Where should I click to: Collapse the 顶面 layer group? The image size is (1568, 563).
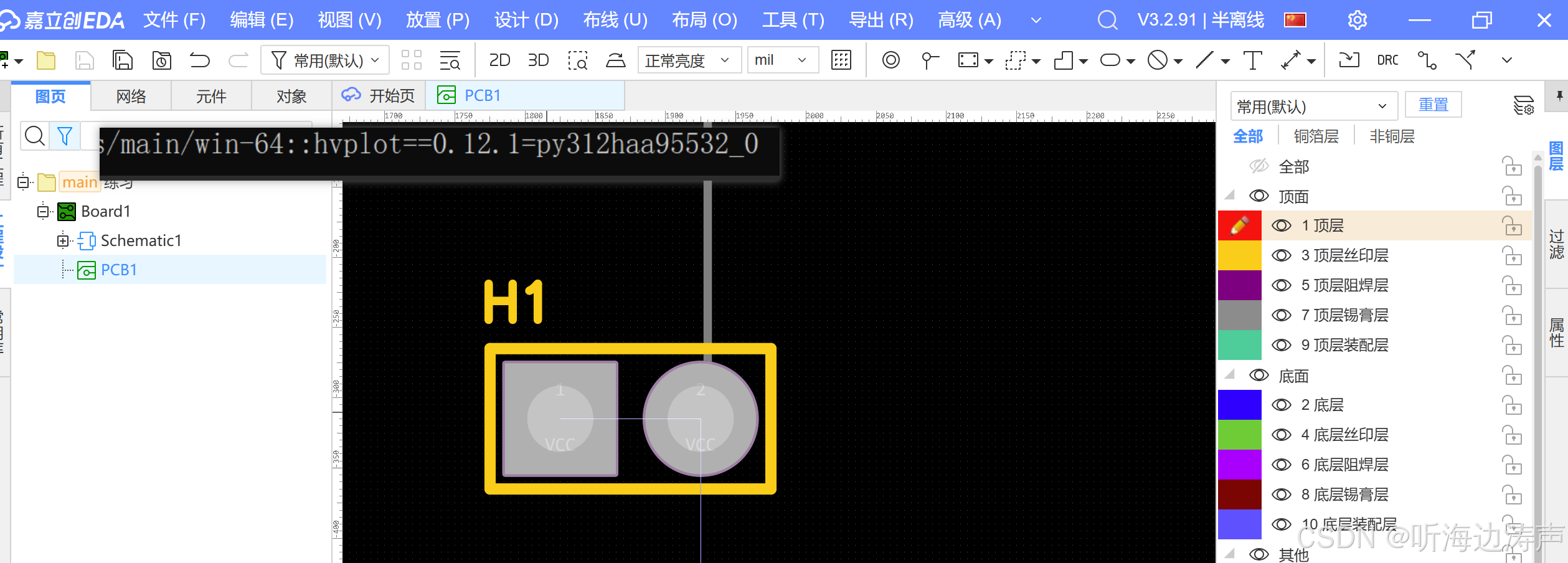[x=1230, y=196]
